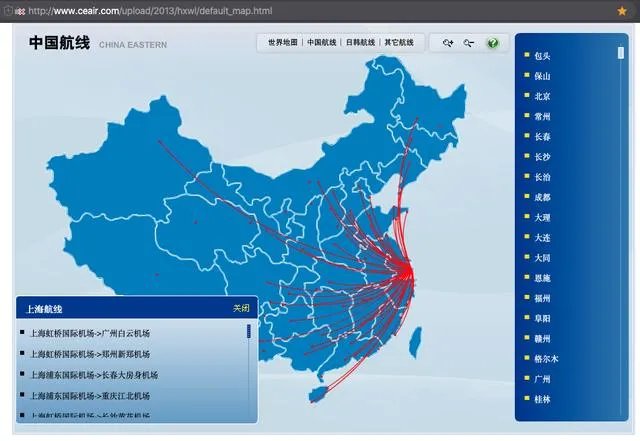The image size is (640, 441).
Task: Click the bookmark star in address bar
Action: tap(622, 11)
